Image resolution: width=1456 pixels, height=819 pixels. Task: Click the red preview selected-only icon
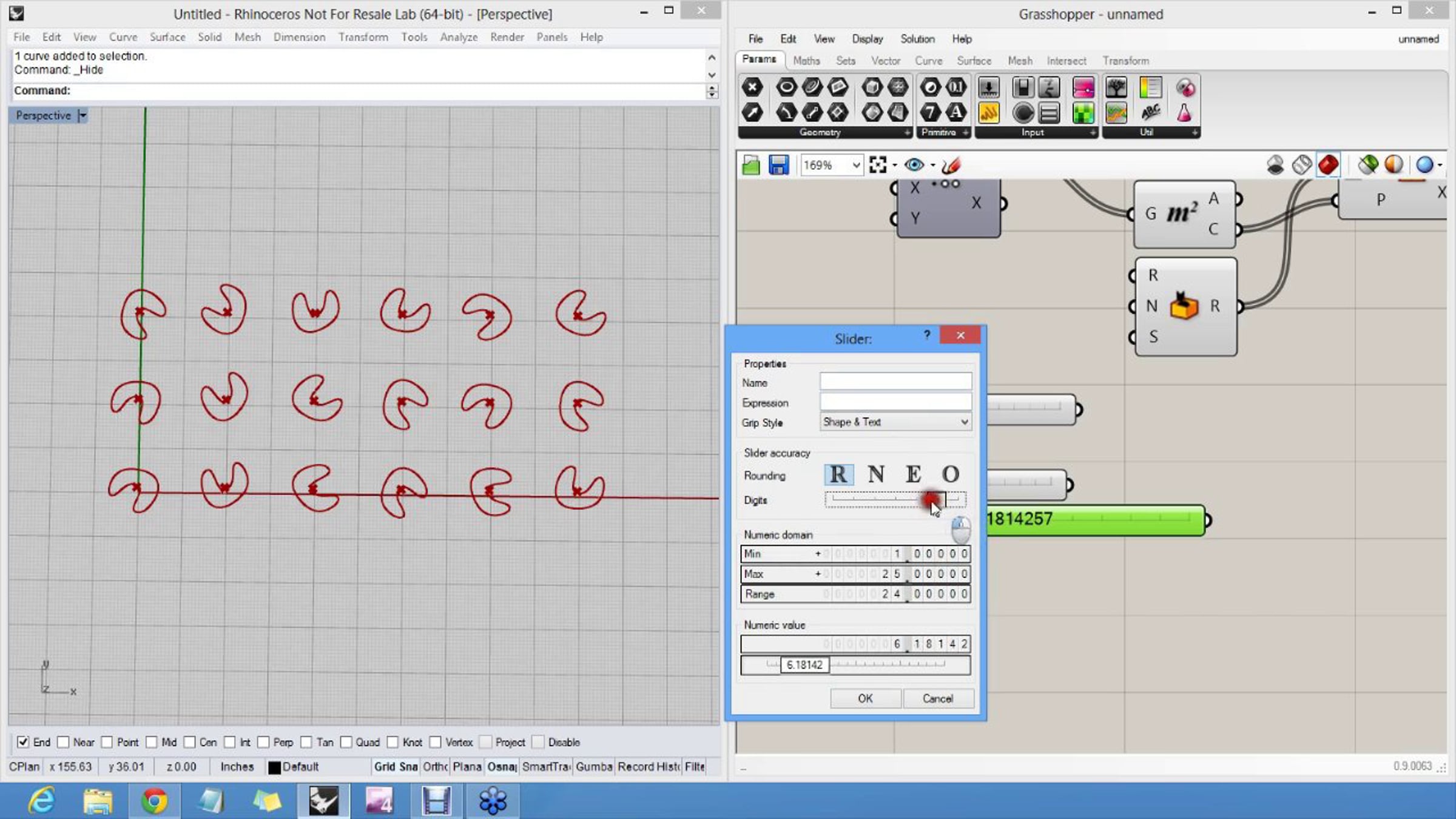point(1328,165)
